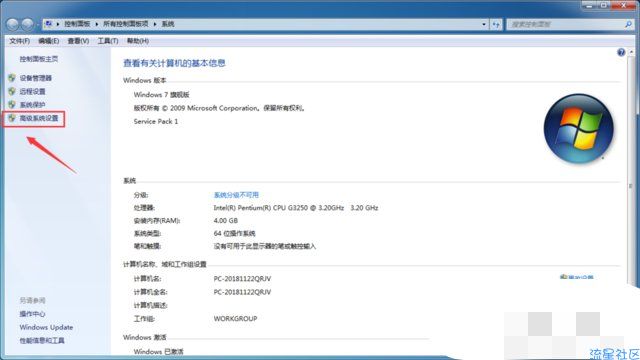The width and height of the screenshot is (640, 360).
Task: Open the 帮助(H) menu
Action: pyautogui.click(x=138, y=41)
